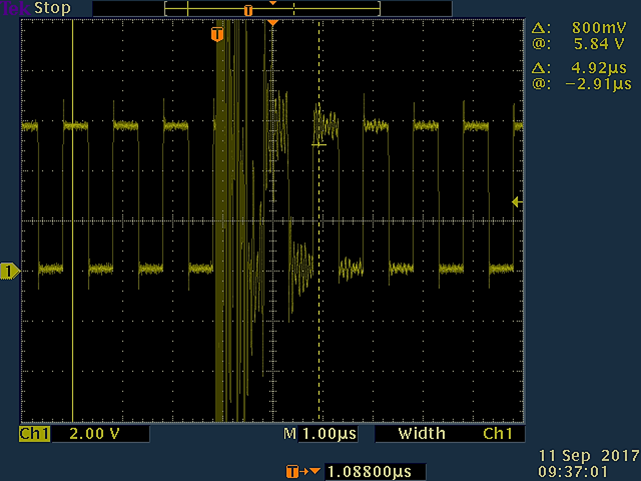Image resolution: width=641 pixels, height=481 pixels.
Task: Click the orange T arrow delay icon at bottom
Action: [303, 472]
